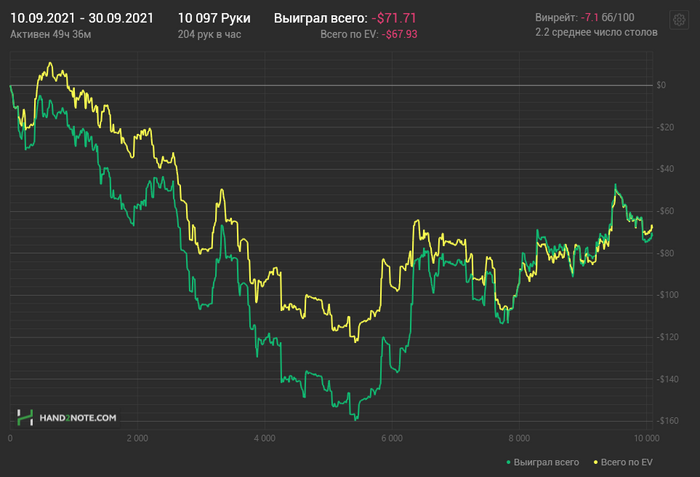Click the $0 vertical axis label
Image resolution: width=700 pixels, height=477 pixels.
point(661,85)
